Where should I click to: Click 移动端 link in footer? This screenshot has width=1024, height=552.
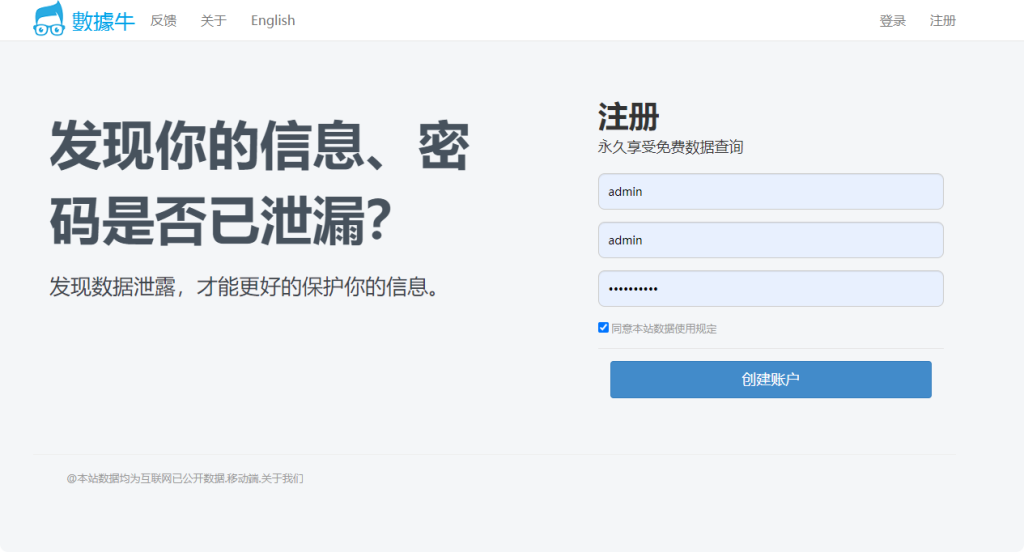pyautogui.click(x=243, y=479)
